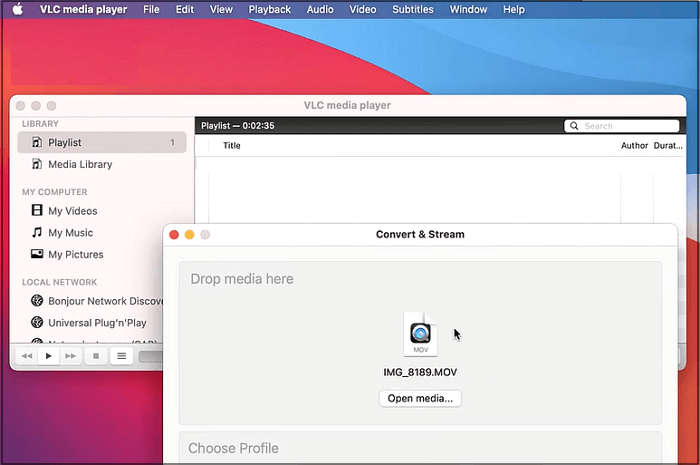Open My Music in the sidebar

point(70,233)
